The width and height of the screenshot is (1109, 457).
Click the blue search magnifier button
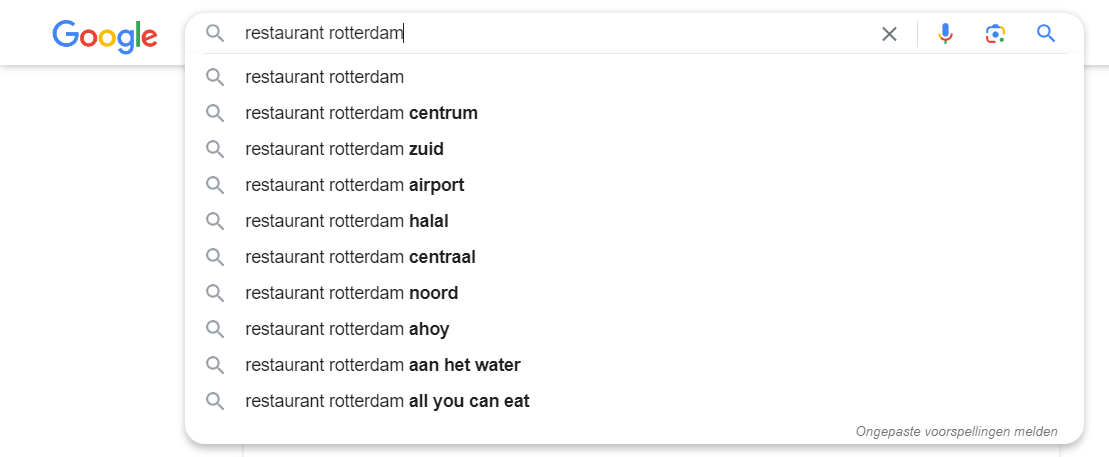click(1046, 34)
